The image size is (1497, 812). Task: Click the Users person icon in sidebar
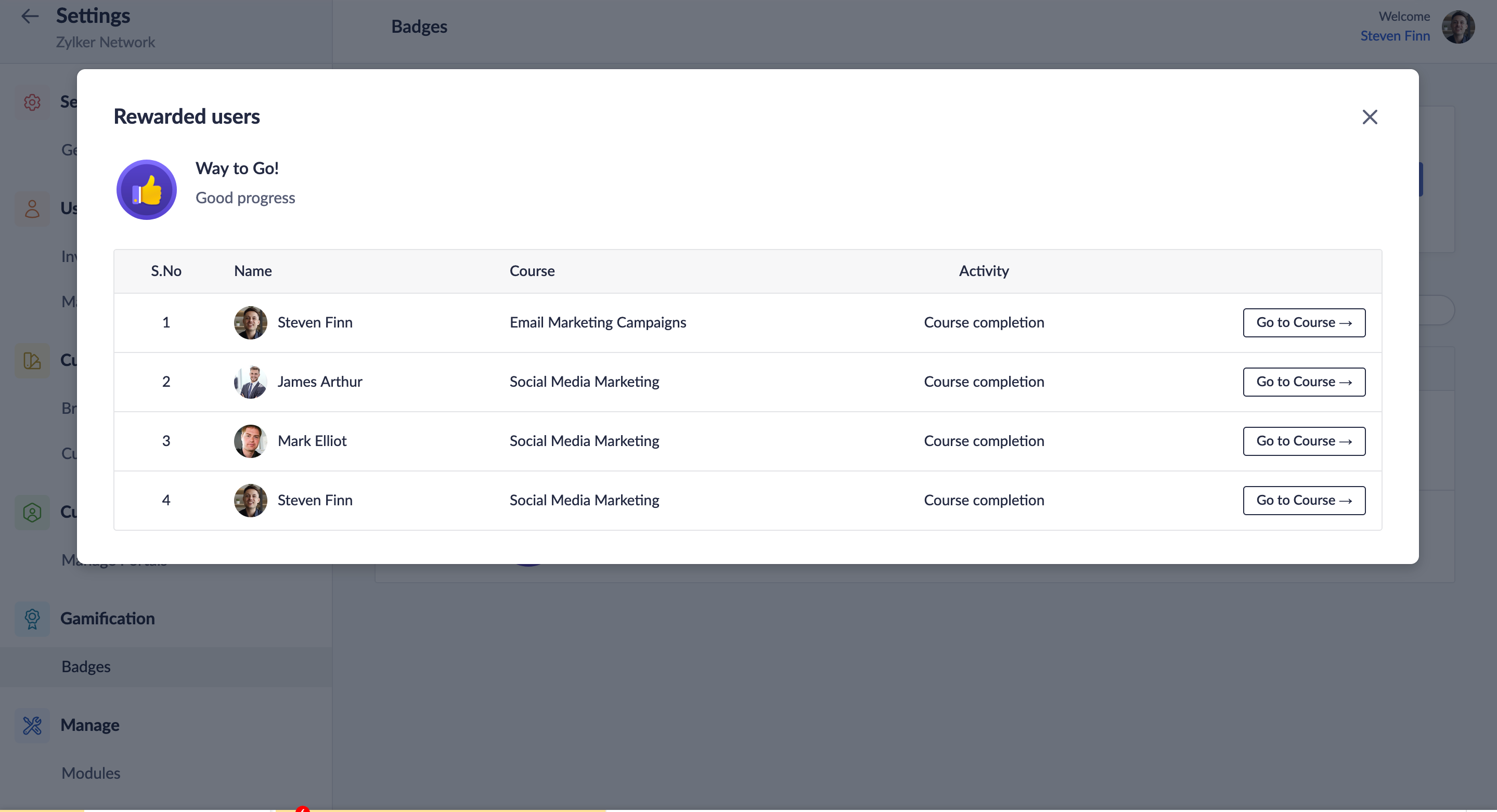coord(32,208)
